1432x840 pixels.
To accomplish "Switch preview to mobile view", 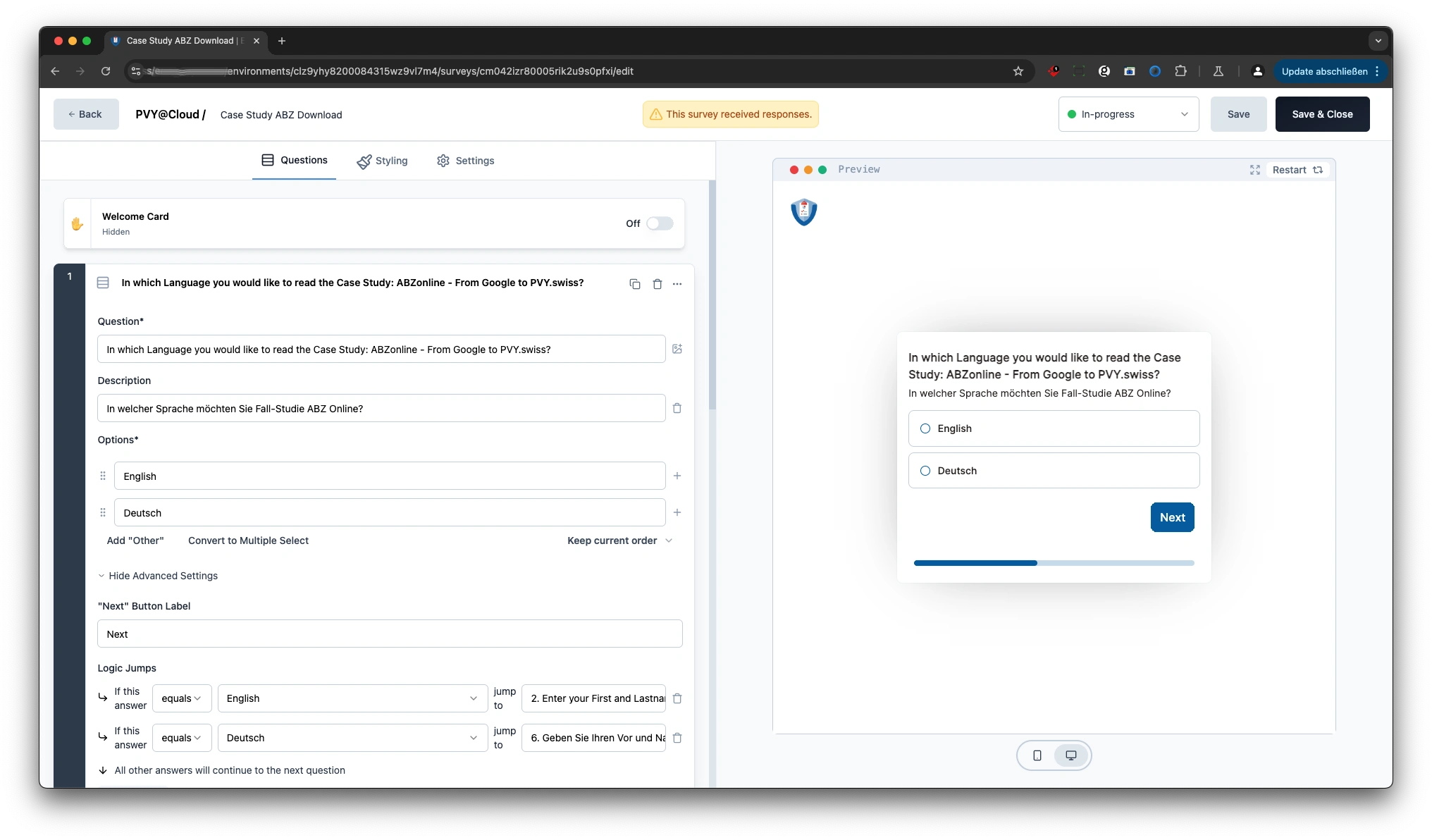I will click(1037, 755).
